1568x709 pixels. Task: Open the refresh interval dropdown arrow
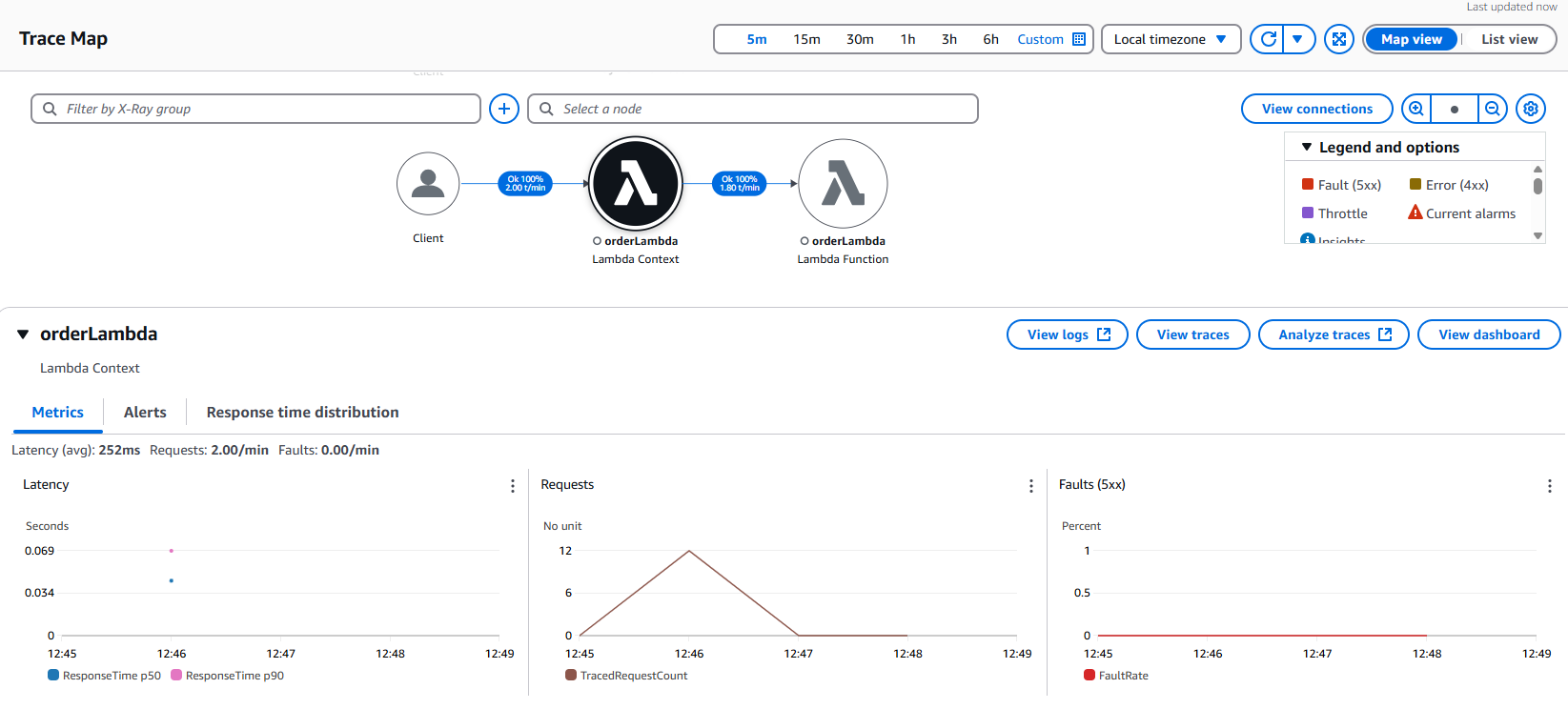click(x=1298, y=39)
